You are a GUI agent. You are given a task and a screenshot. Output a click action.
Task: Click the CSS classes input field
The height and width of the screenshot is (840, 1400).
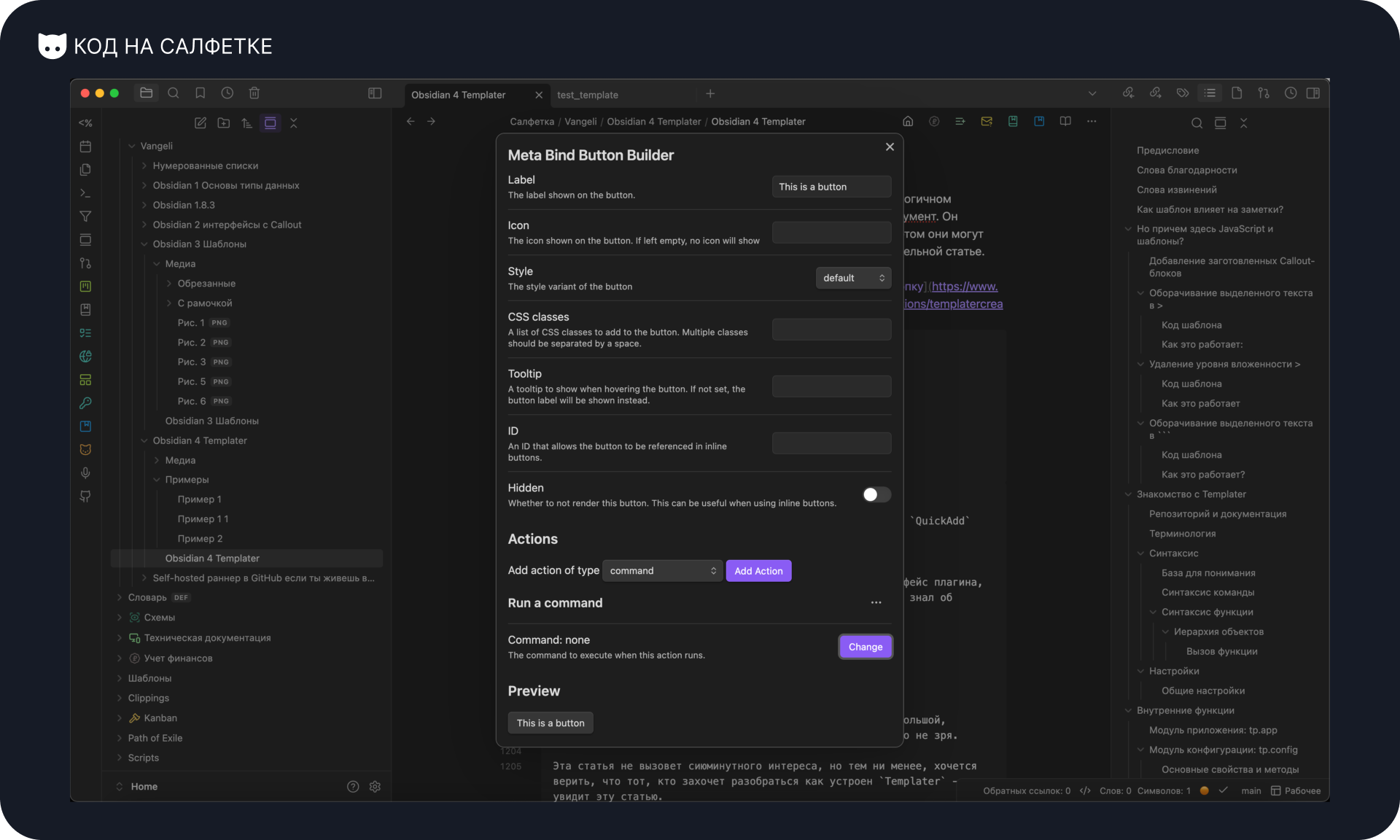[x=831, y=330]
